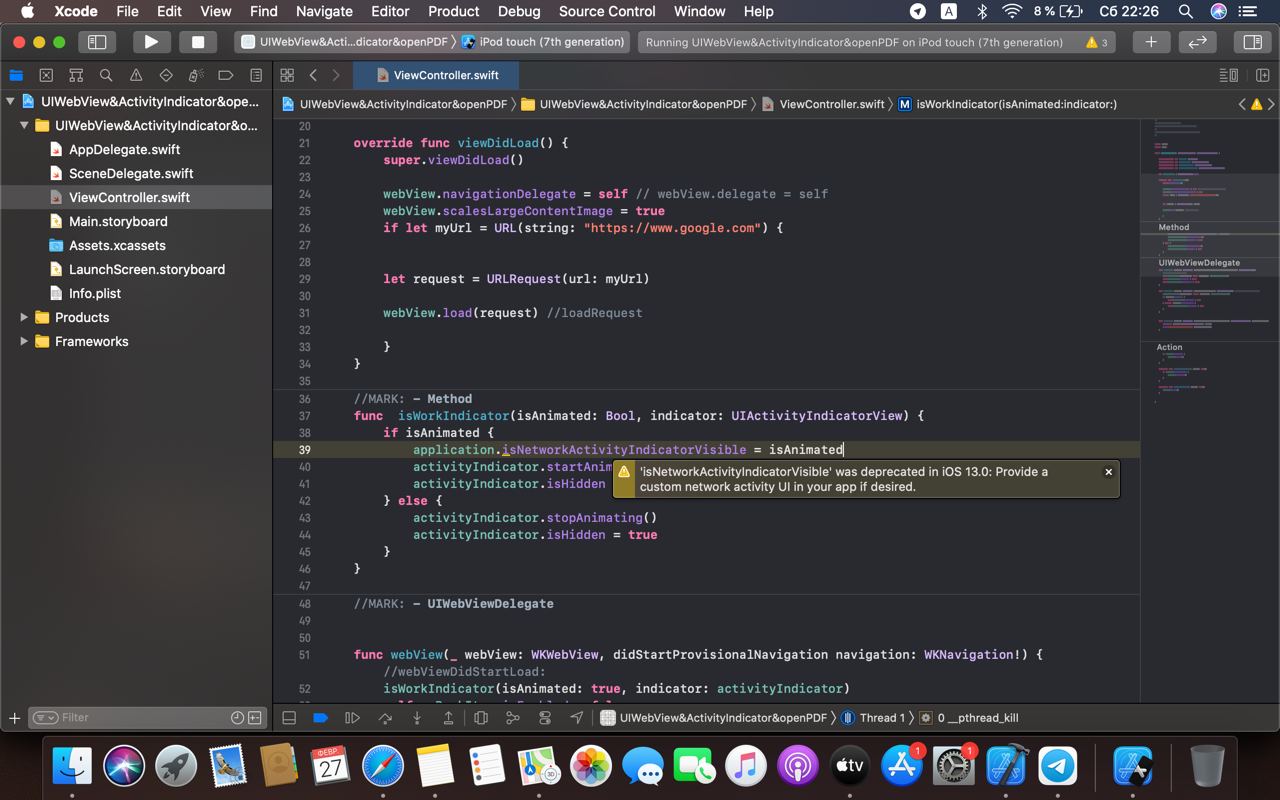Open Debug View Hierarchy icon in debug bar

[x=481, y=717]
